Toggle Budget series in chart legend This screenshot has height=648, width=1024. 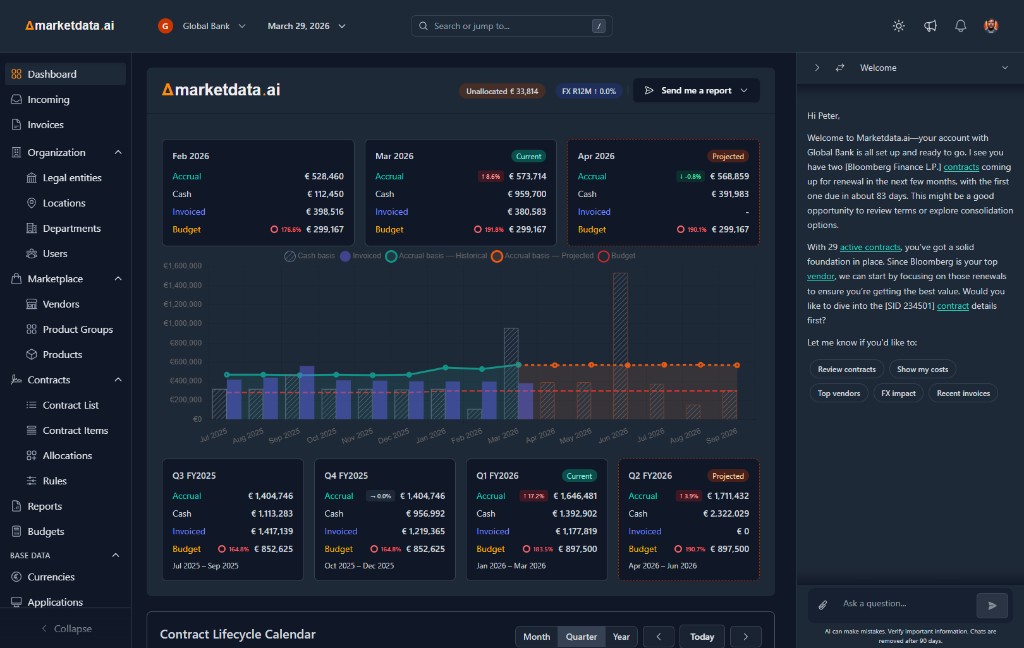tap(616, 256)
